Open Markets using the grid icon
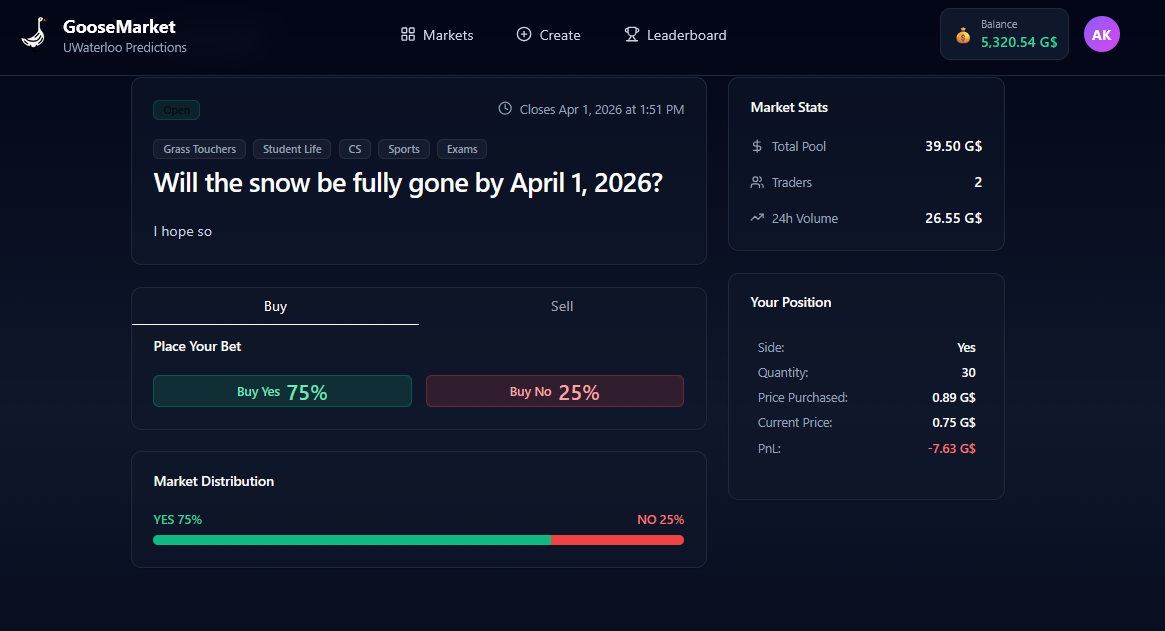Screen dimensions: 1165x631 pyautogui.click(x=407, y=34)
